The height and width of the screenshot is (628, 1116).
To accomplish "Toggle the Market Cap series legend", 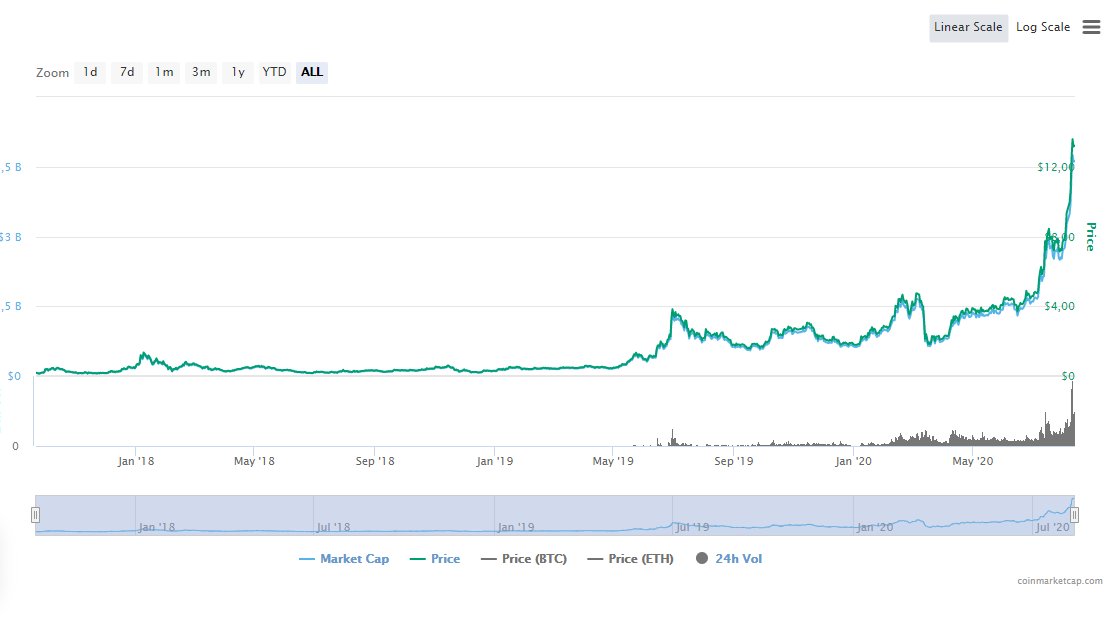I will [x=344, y=559].
